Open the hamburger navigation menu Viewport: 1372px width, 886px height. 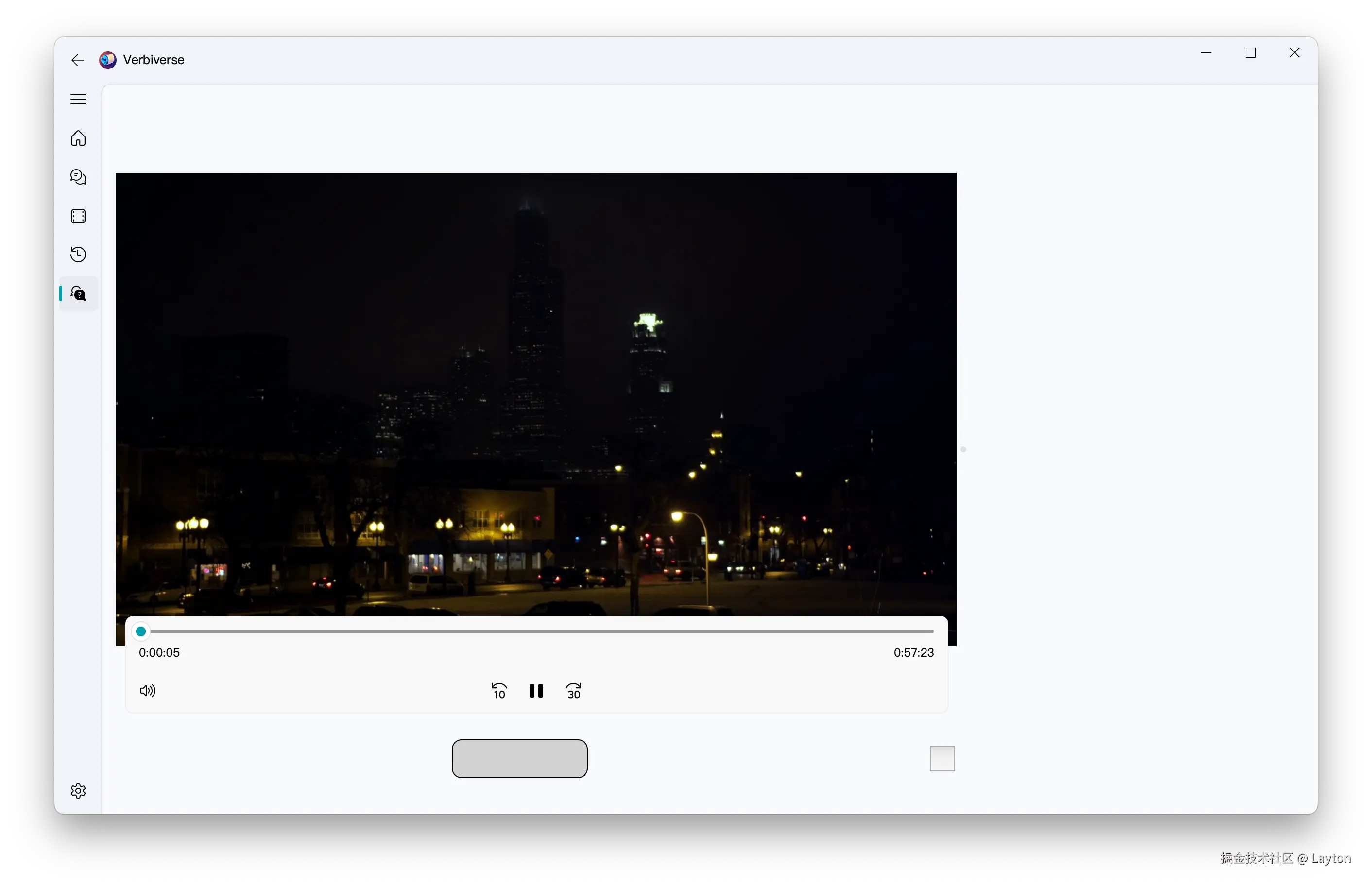(78, 99)
